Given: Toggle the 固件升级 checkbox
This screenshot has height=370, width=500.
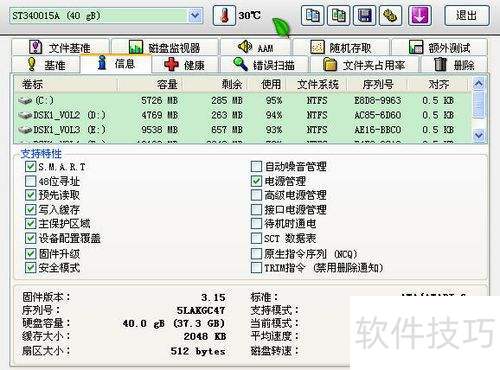Looking at the screenshot, I should tap(30, 254).
